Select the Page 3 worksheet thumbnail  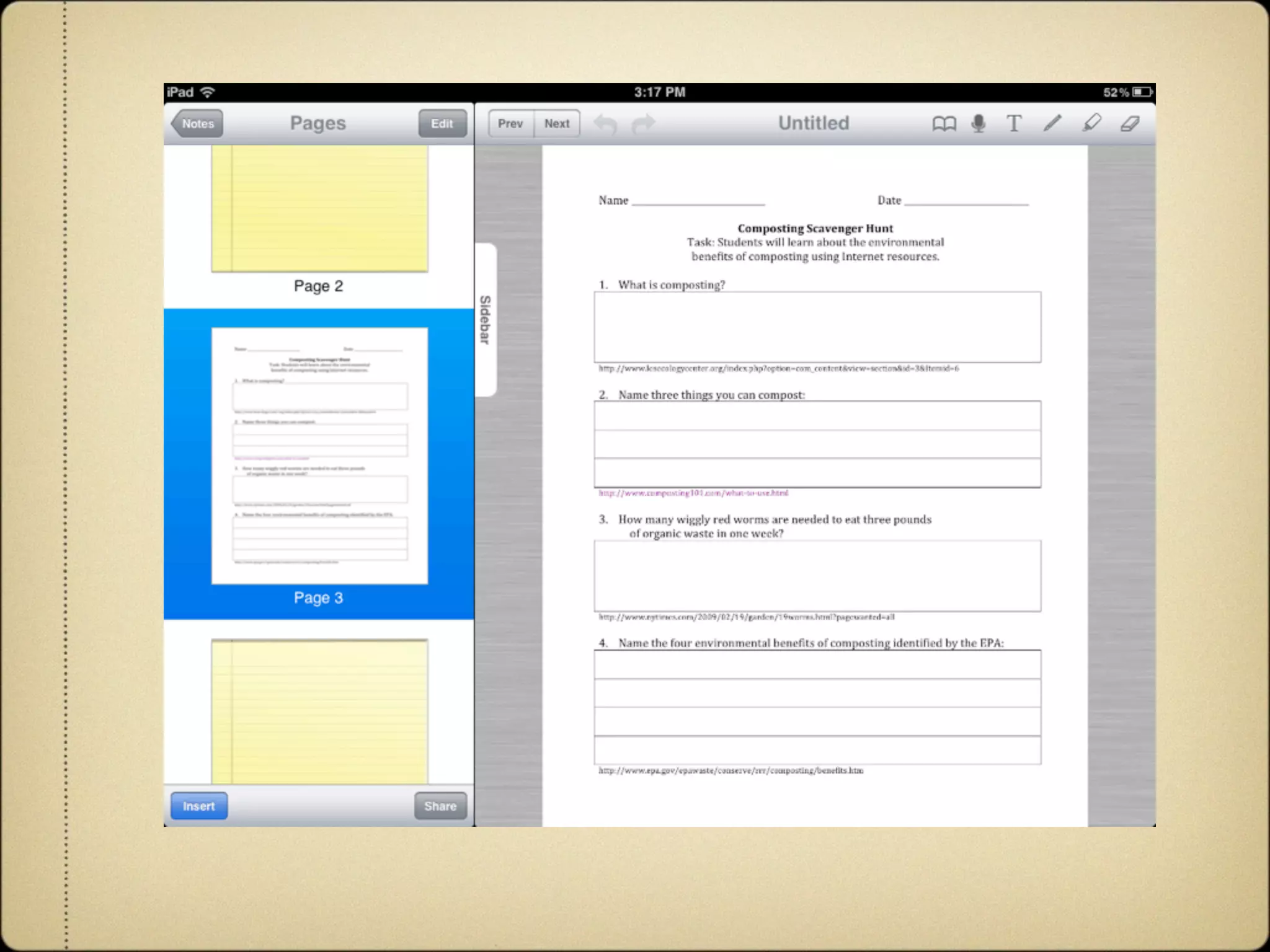[x=319, y=456]
